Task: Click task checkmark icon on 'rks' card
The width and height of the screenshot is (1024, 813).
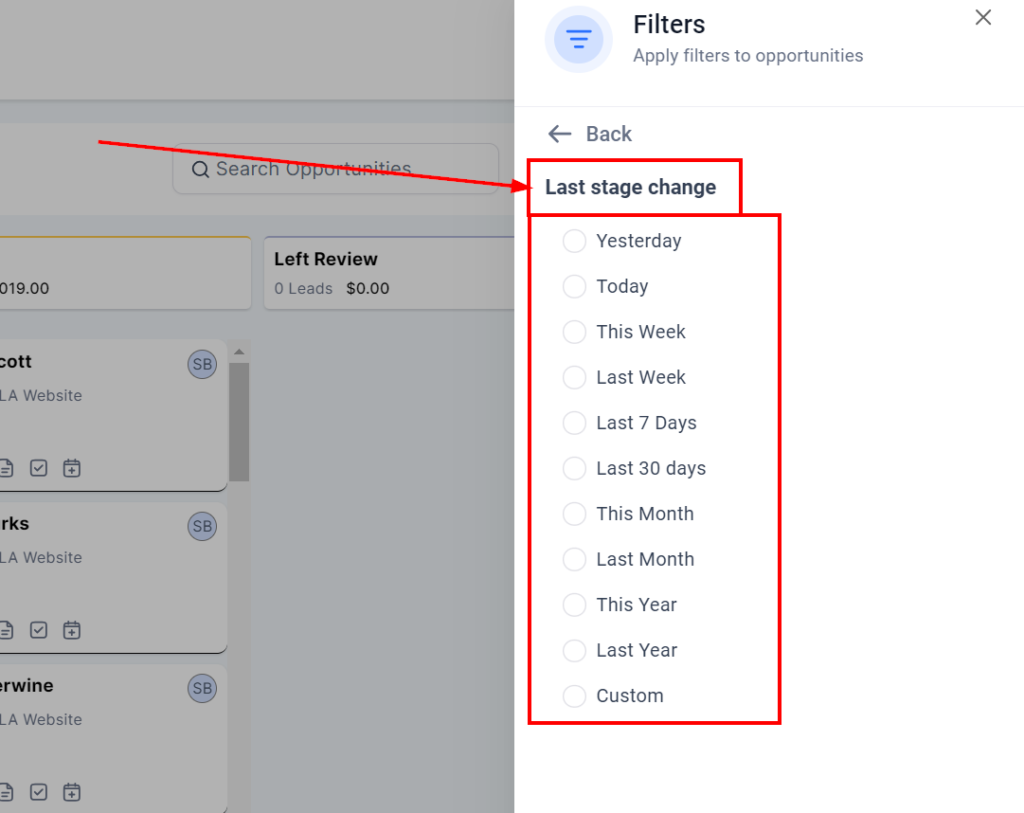Action: [38, 630]
